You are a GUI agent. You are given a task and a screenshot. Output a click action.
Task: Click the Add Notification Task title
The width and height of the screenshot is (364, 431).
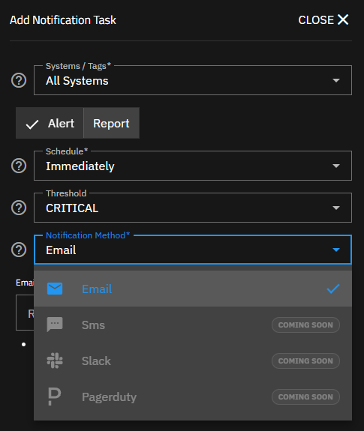click(63, 20)
